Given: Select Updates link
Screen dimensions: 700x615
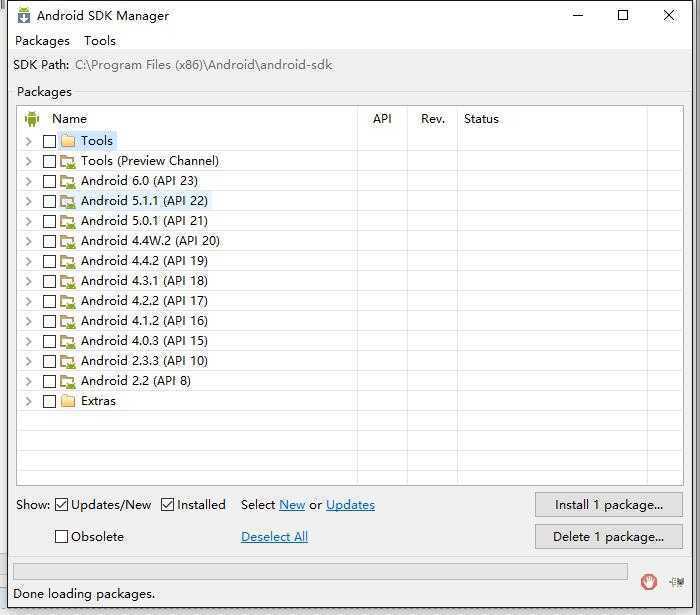Looking at the screenshot, I should point(350,505).
